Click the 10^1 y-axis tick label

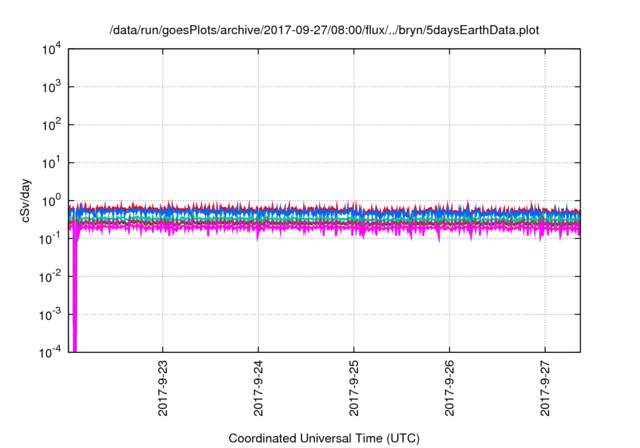(x=52, y=163)
